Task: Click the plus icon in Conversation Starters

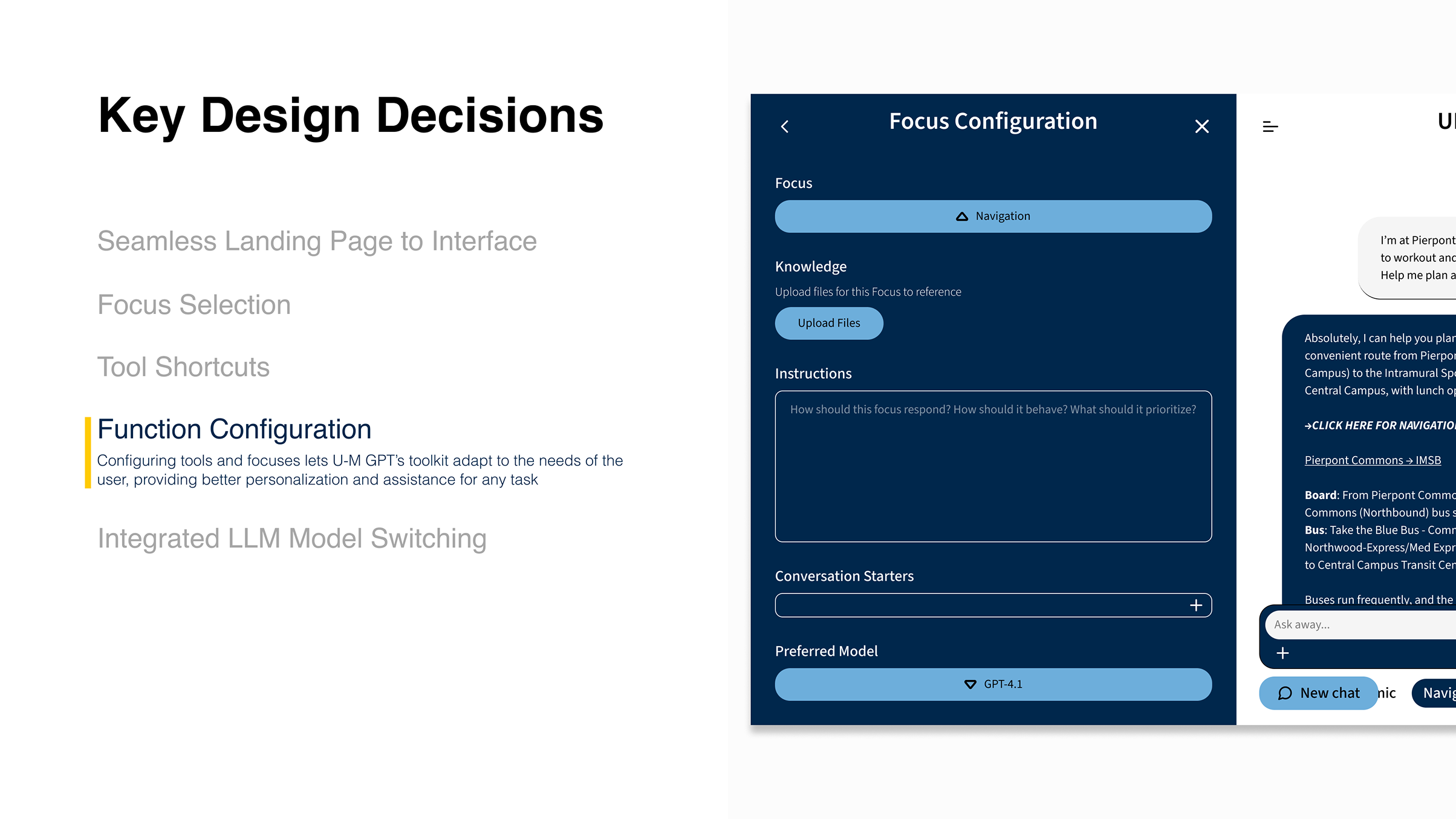Action: click(1195, 605)
